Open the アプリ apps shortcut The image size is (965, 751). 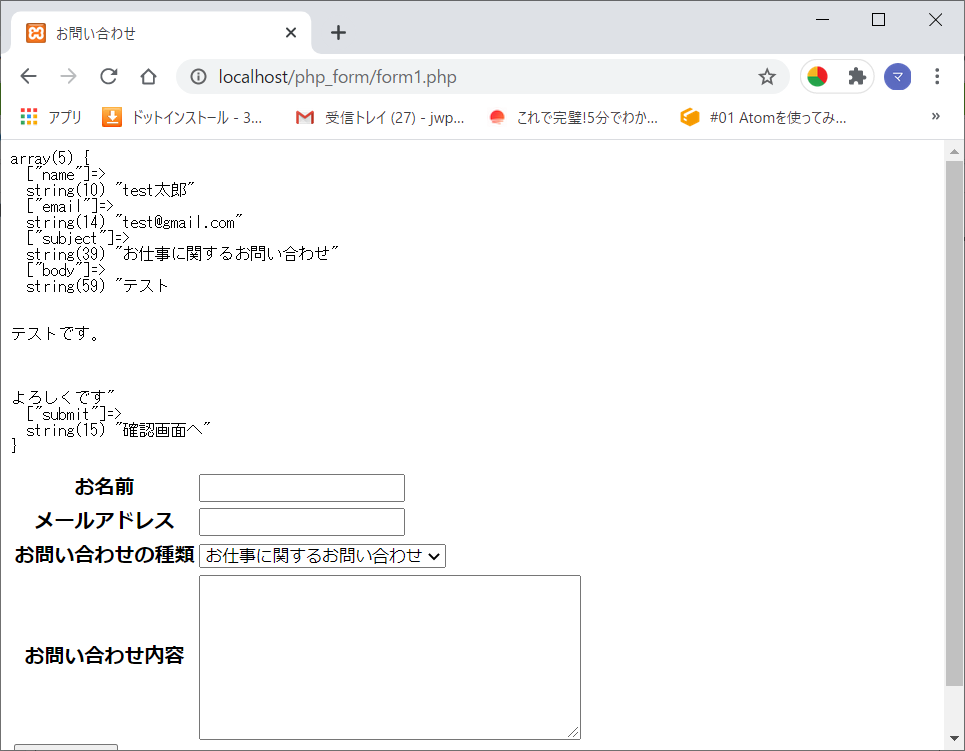click(x=50, y=117)
